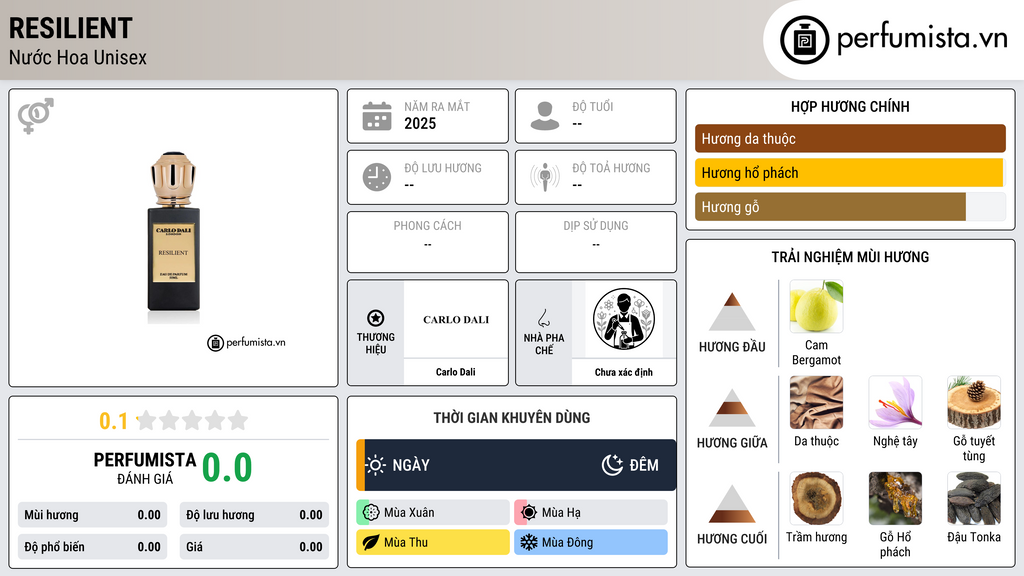Viewport: 1024px width, 576px height.
Task: Click the sun icon for Mùa Hạ
Action: pyautogui.click(x=529, y=513)
